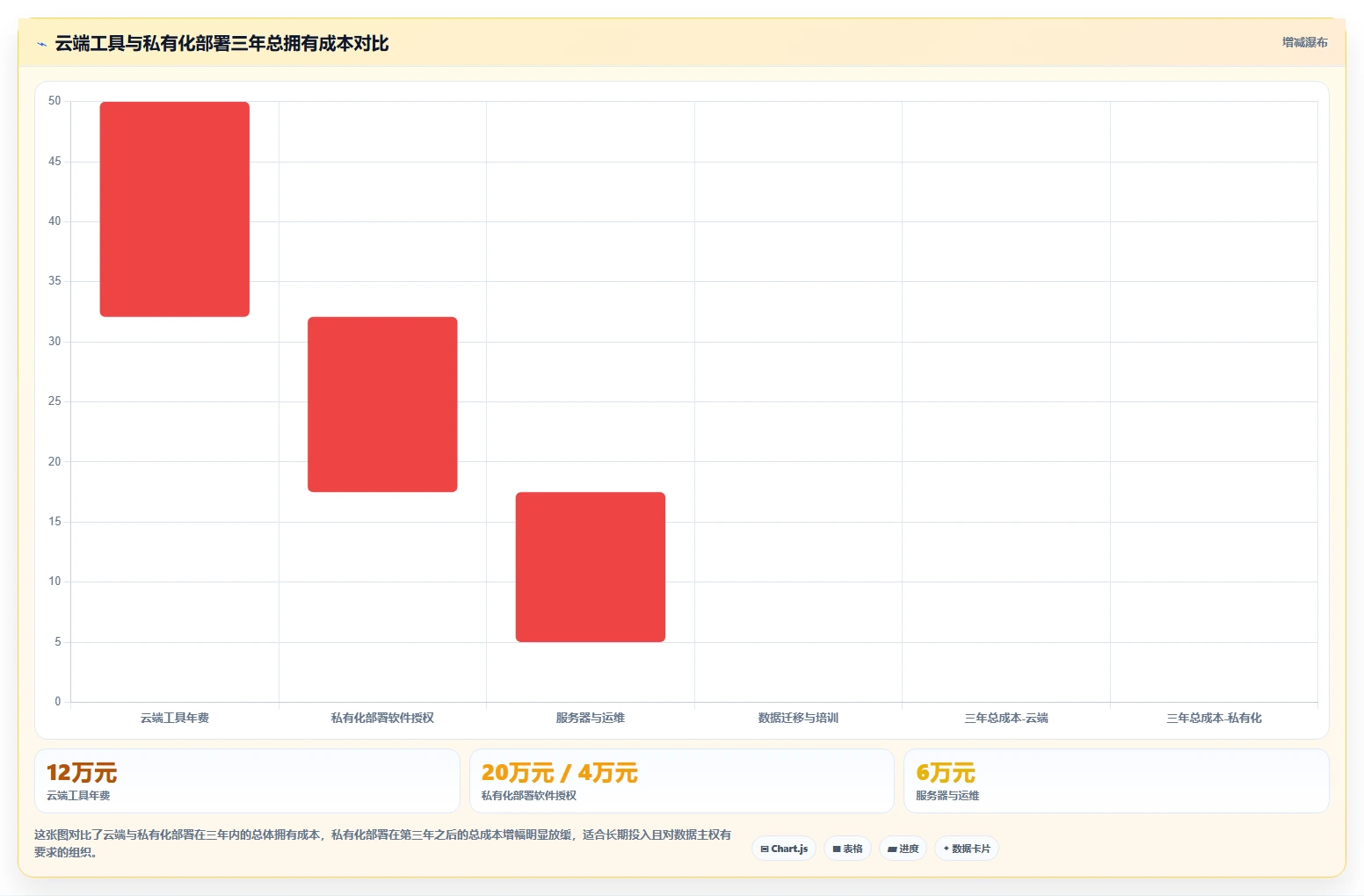Click the x-axis label 云端工具年费
1364x896 pixels.
[175, 718]
